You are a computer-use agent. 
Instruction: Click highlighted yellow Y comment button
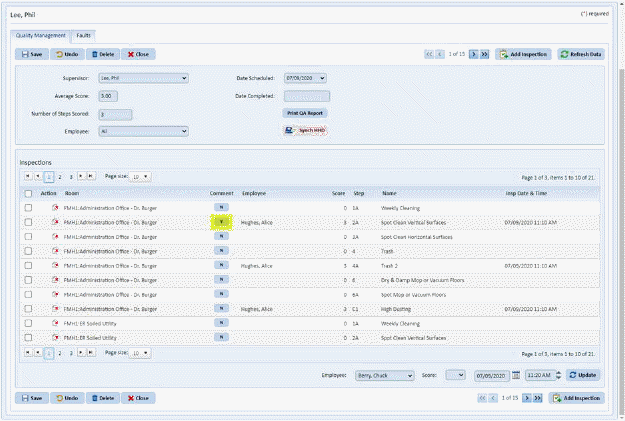(219, 222)
